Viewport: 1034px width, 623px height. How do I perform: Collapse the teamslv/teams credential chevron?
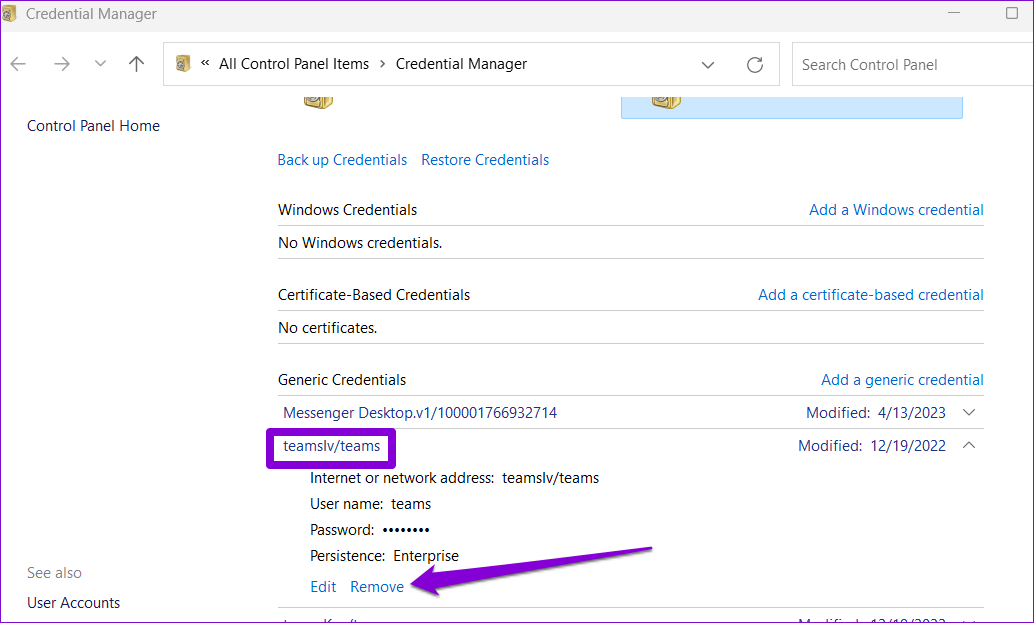pos(969,446)
